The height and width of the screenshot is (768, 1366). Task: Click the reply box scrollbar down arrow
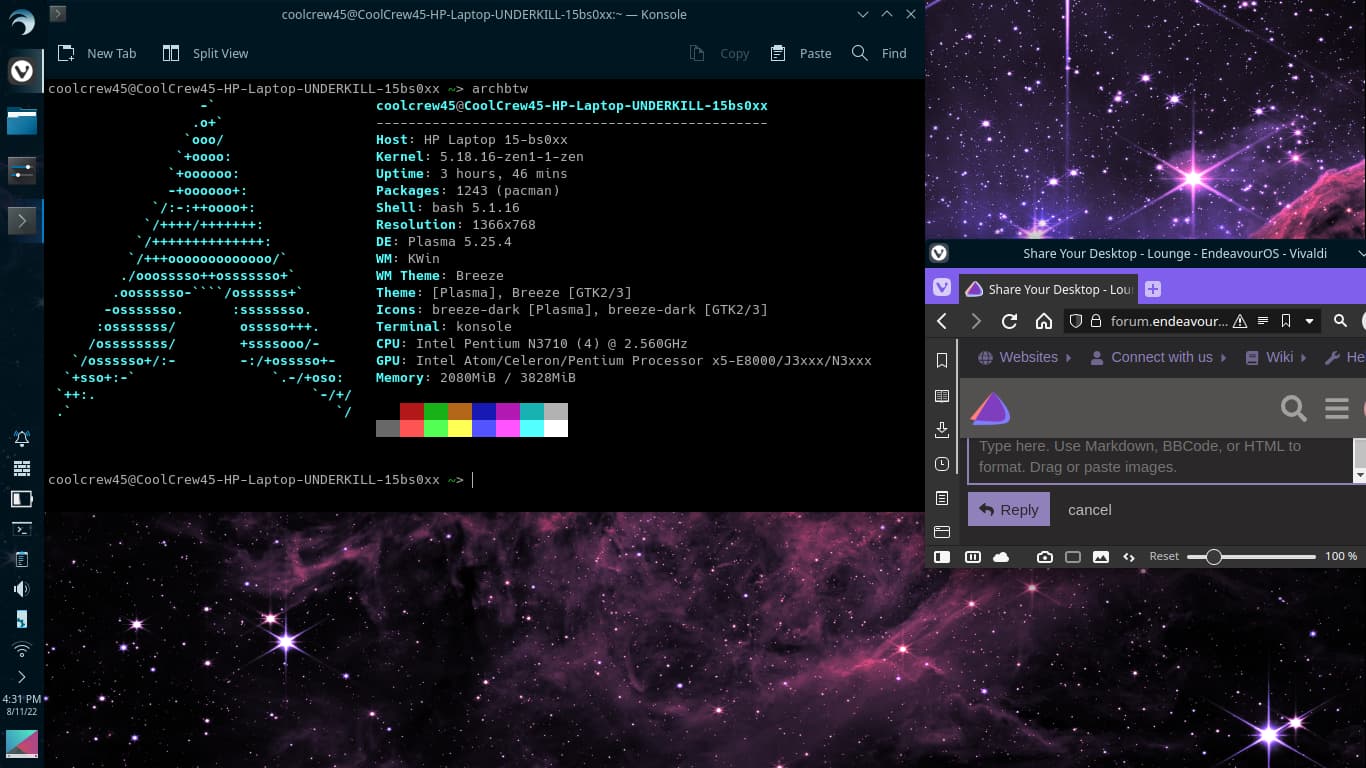pyautogui.click(x=1360, y=476)
